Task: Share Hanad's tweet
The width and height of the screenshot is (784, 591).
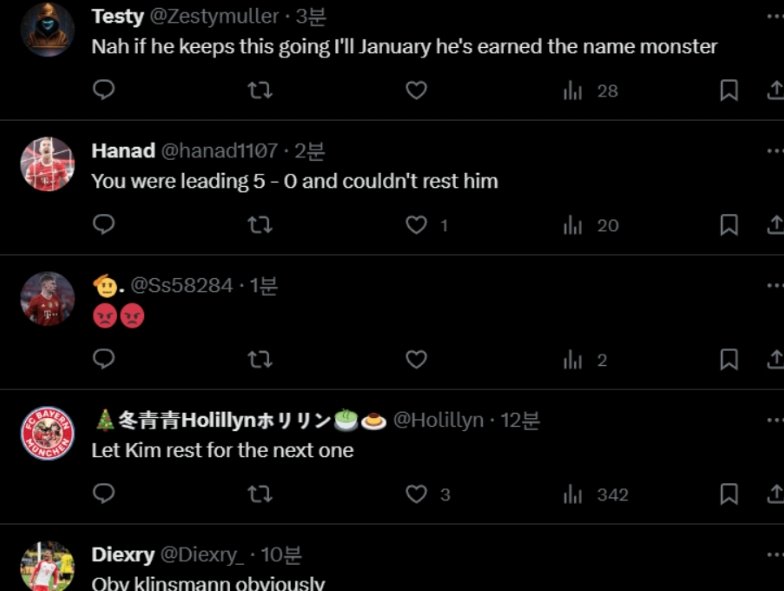Action: coord(773,226)
